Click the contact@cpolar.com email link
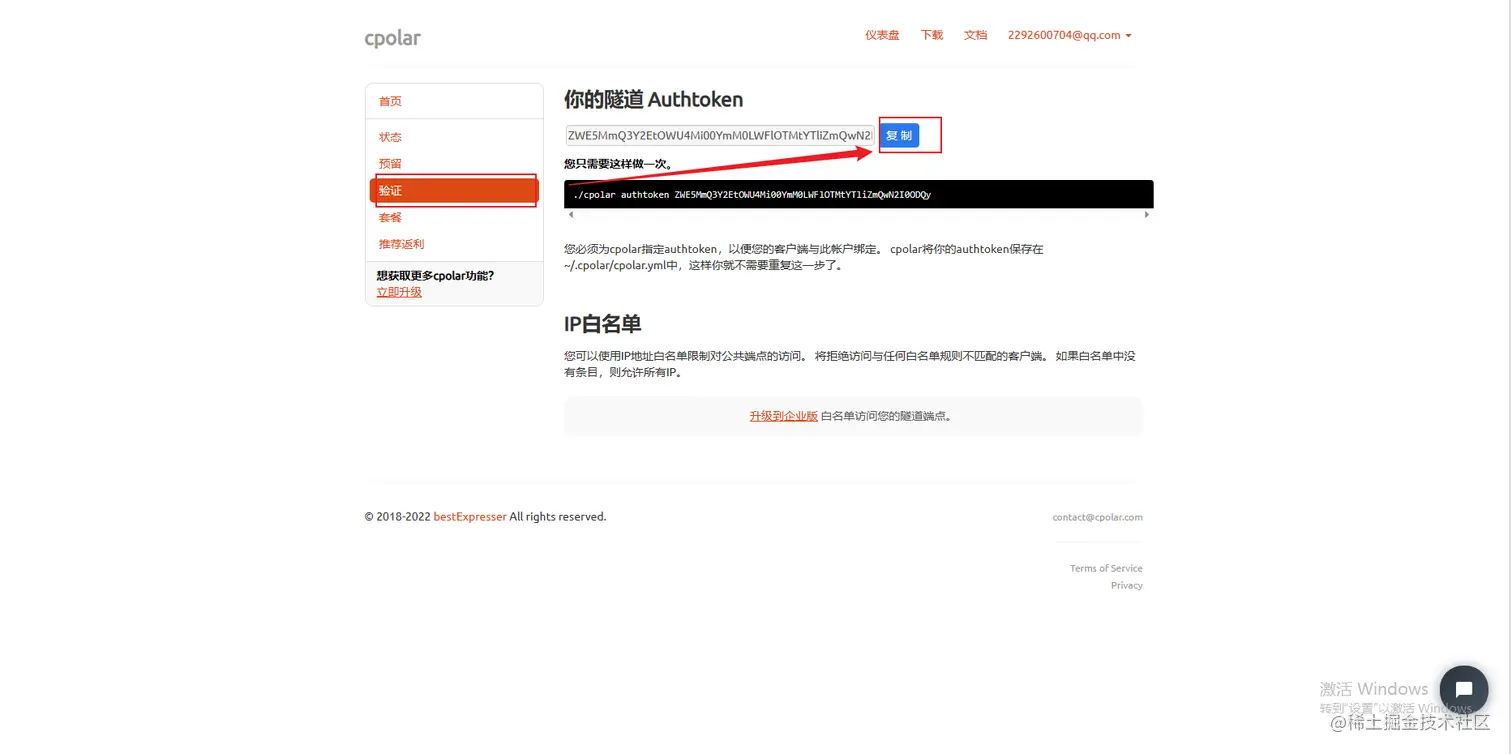The height and width of the screenshot is (754, 1512). [1097, 517]
